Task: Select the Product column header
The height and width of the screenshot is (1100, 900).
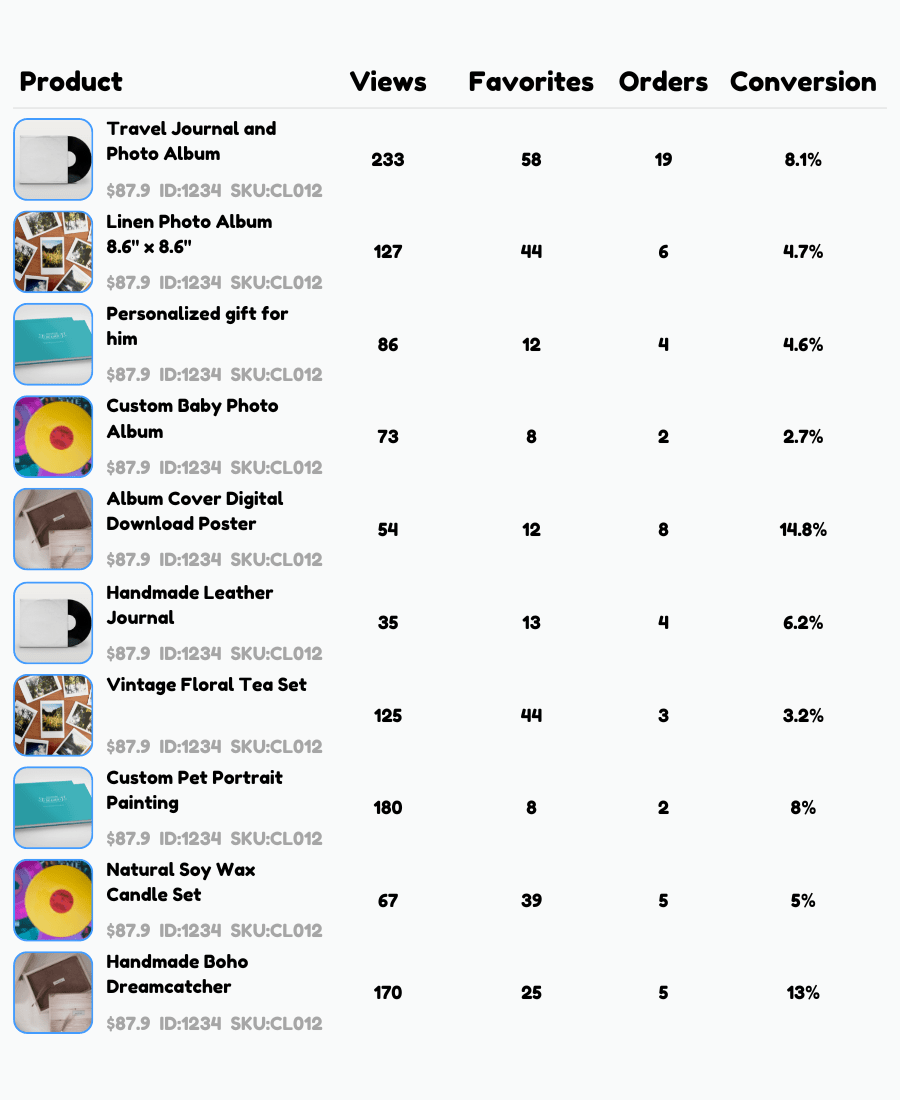Action: coord(71,82)
